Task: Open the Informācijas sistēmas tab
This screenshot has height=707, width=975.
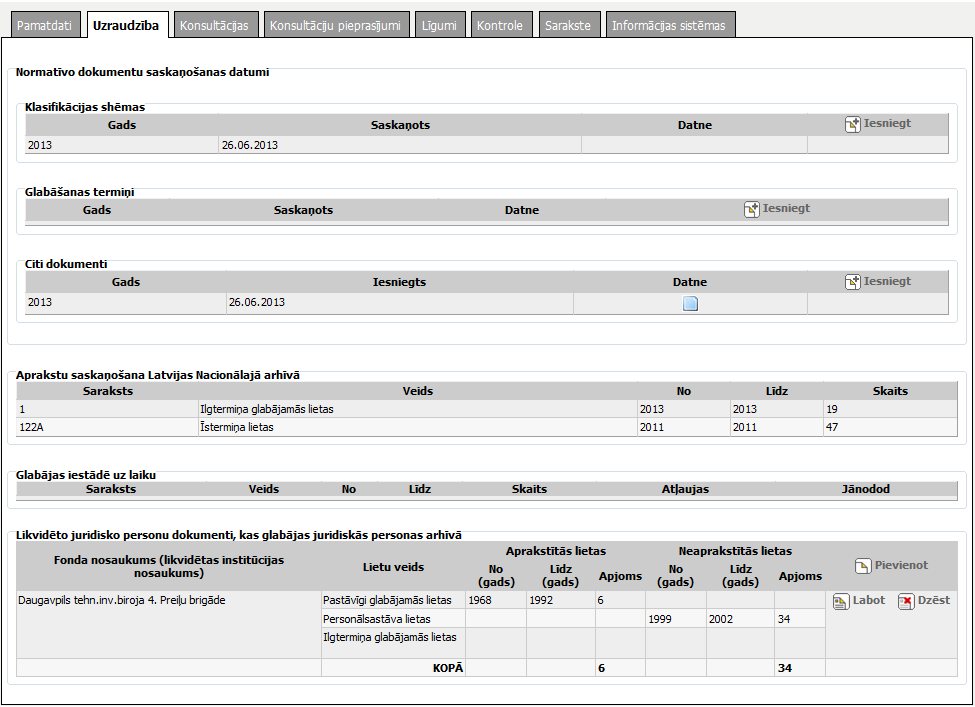Action: pyautogui.click(x=669, y=26)
